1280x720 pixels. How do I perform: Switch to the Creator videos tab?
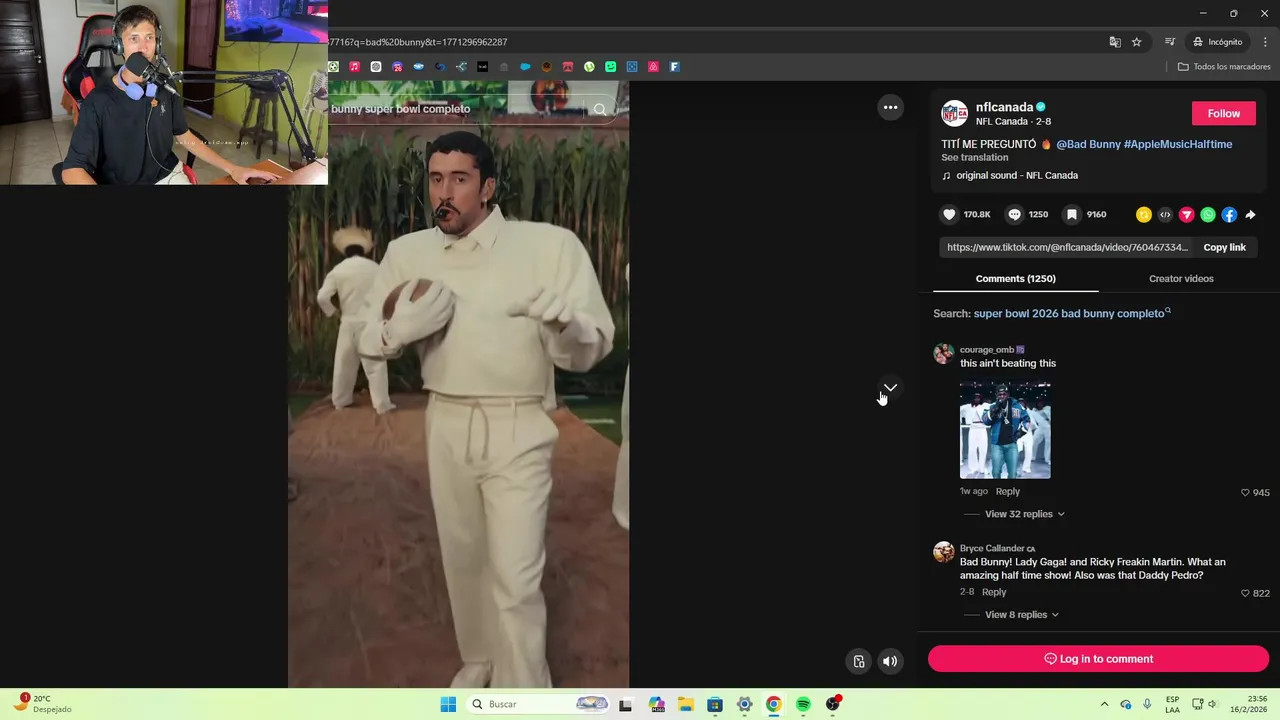[1181, 279]
